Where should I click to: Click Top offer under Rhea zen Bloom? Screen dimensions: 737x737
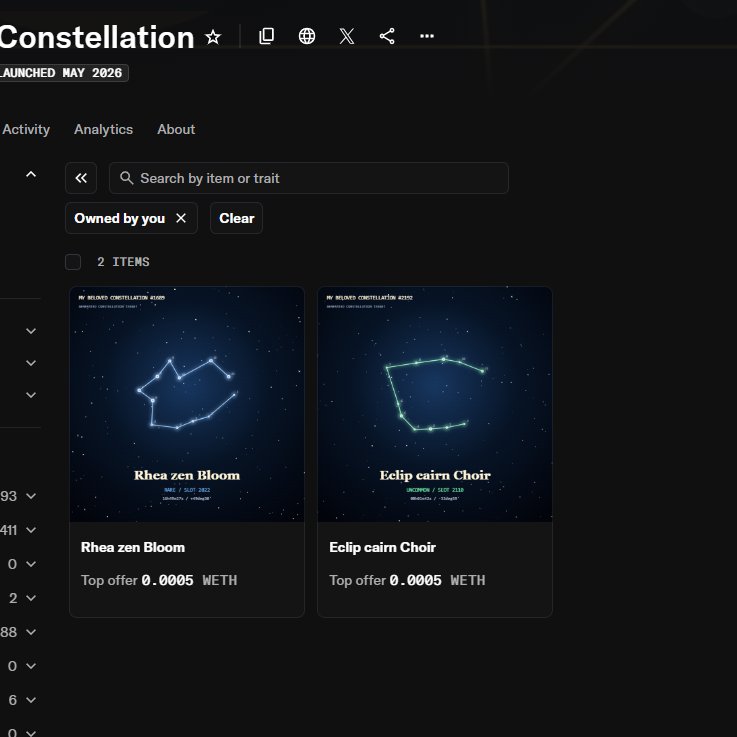point(159,580)
